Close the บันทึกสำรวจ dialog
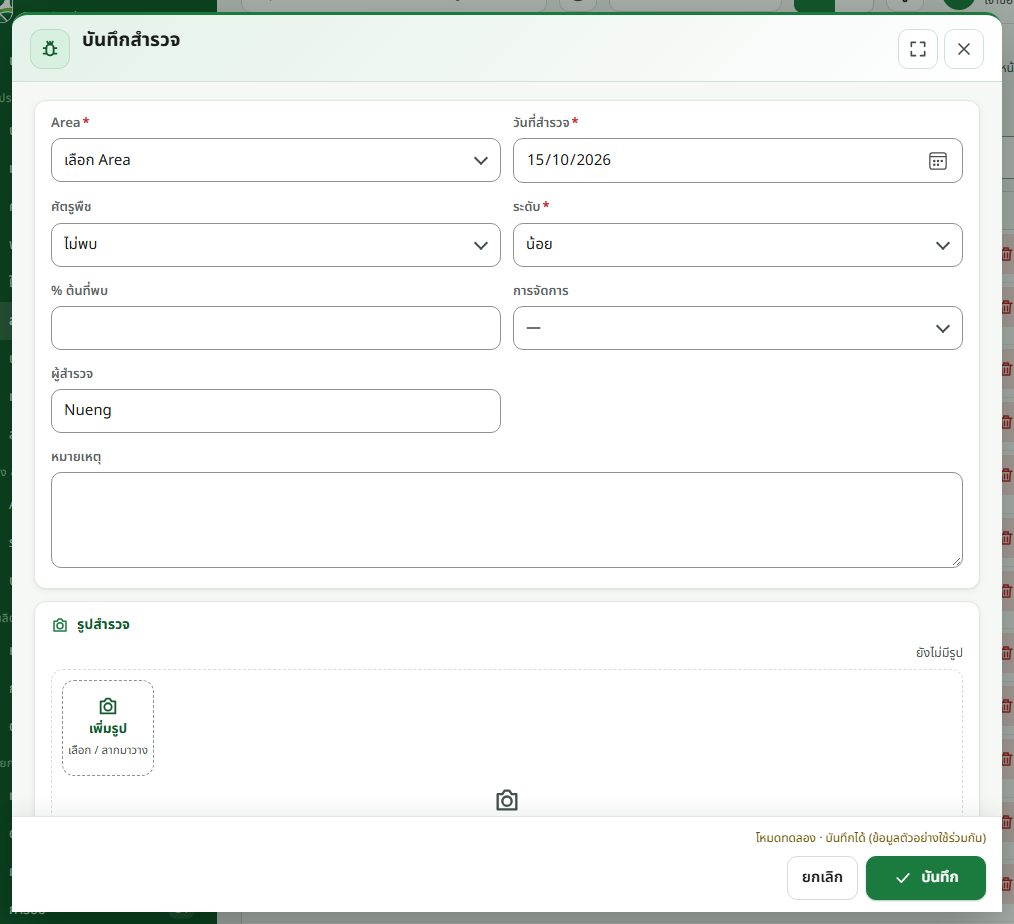 (964, 49)
